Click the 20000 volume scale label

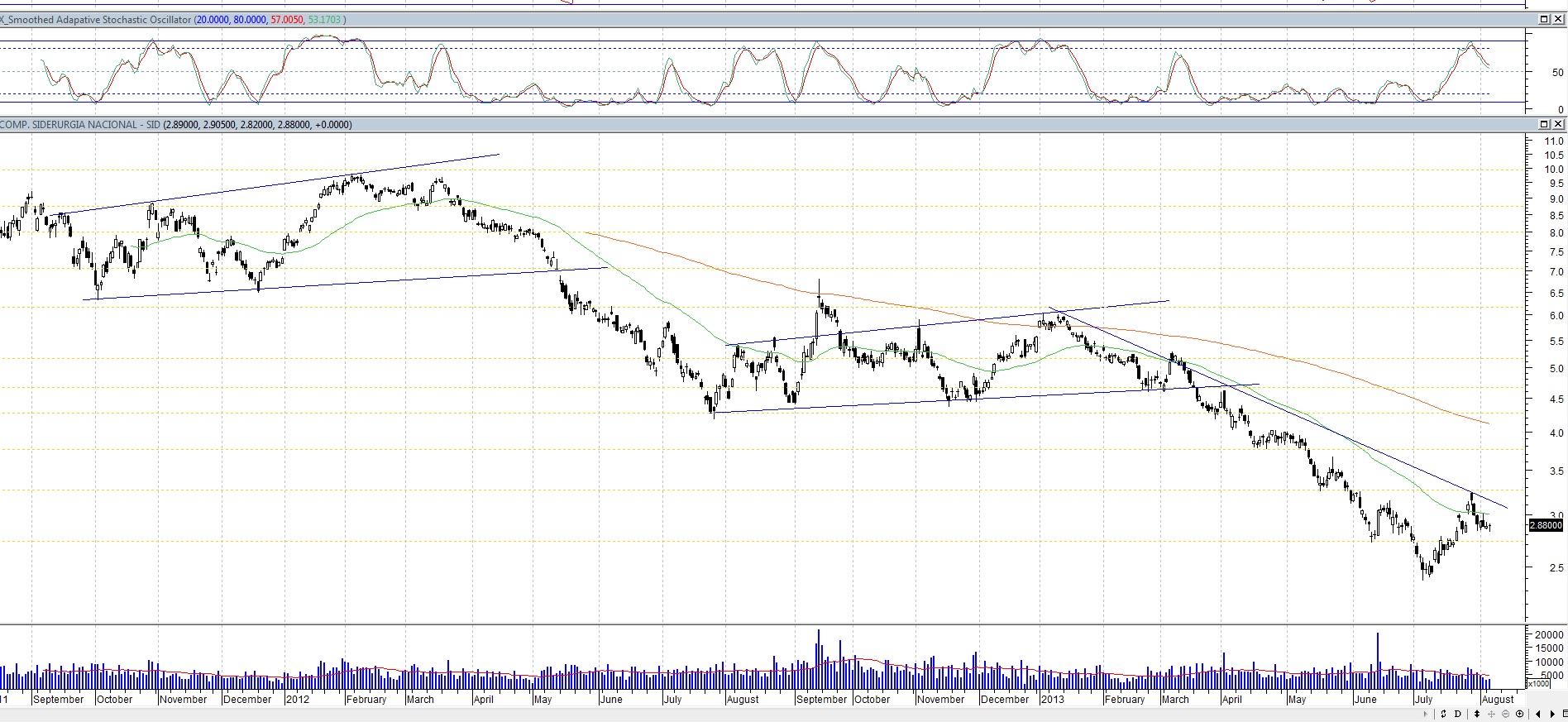[1549, 635]
